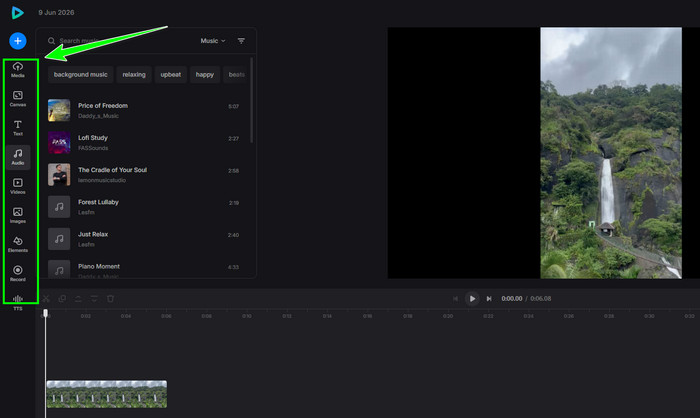Skip to the end of video
The image size is (700, 418).
tap(489, 298)
